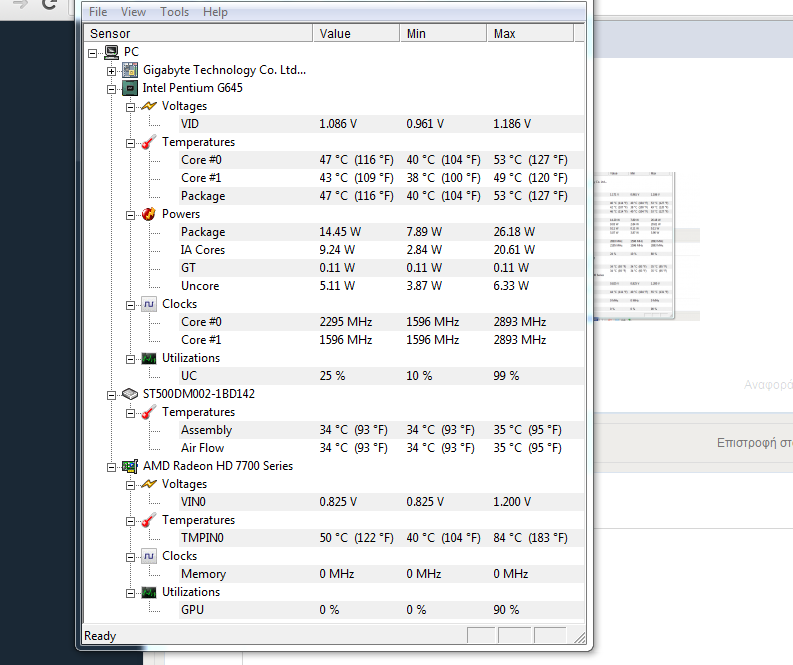This screenshot has height=665, width=793.
Task: Select the VIN0 voltage row
Action: pyautogui.click(x=381, y=502)
